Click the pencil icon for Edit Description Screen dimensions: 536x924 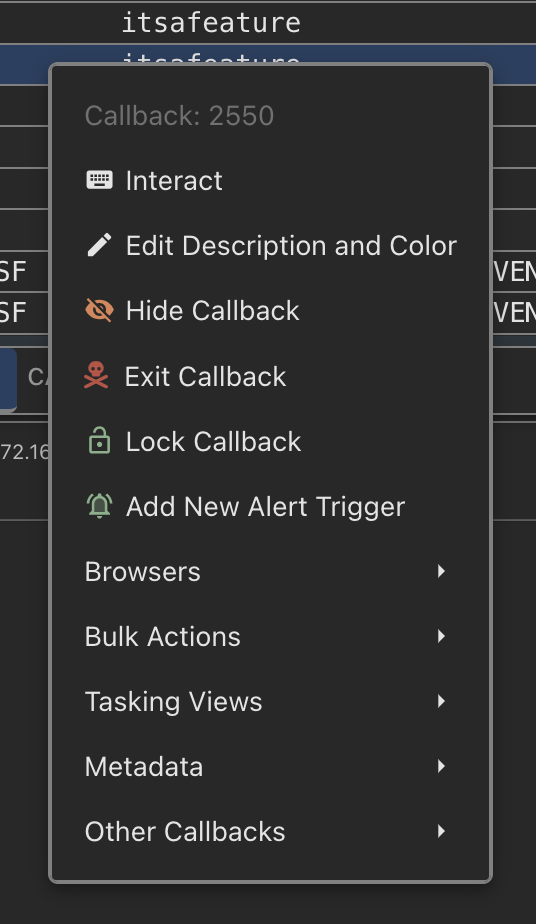[x=100, y=245]
